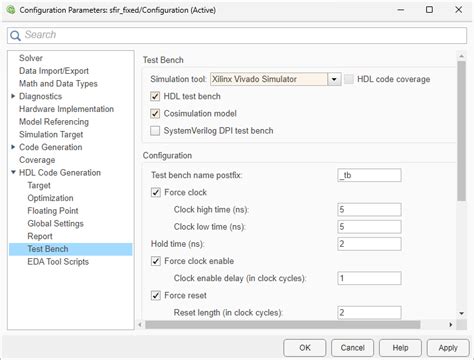Click the vertical scrollbar down arrow
The image size is (474, 360).
pos(461,313)
